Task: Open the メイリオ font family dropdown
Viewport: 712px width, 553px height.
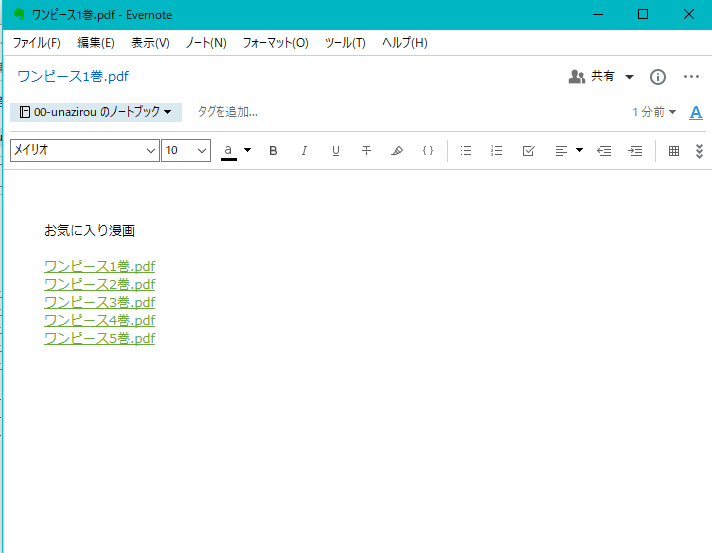Action: 85,150
